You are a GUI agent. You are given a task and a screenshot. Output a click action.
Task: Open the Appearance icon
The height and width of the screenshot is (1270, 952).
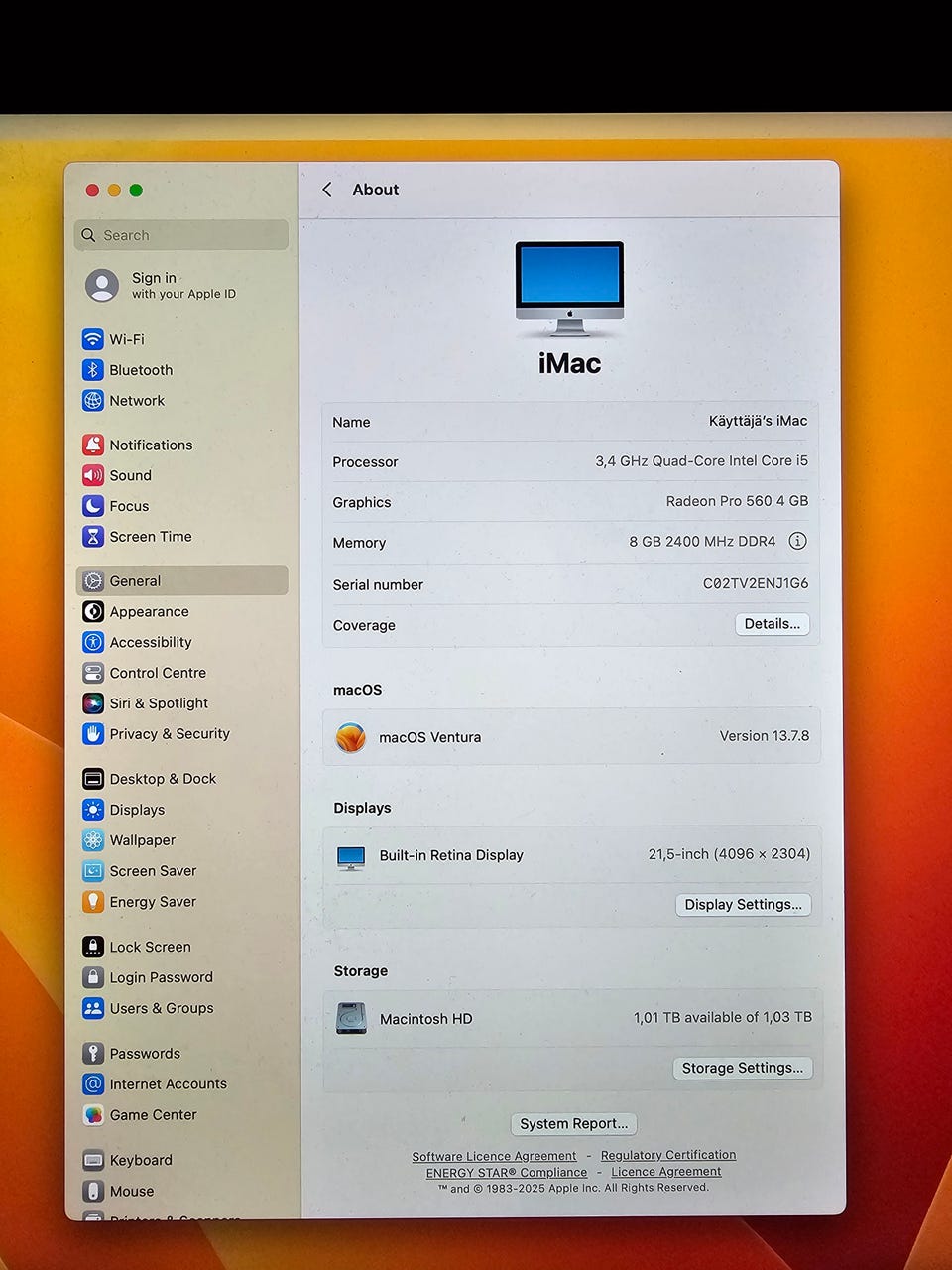coord(93,612)
